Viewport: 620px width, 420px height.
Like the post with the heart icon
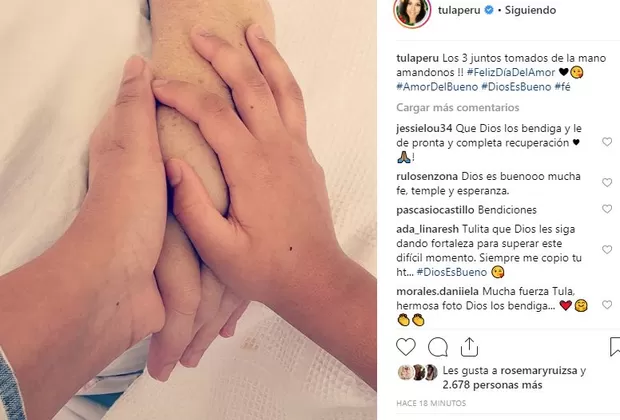pos(406,347)
